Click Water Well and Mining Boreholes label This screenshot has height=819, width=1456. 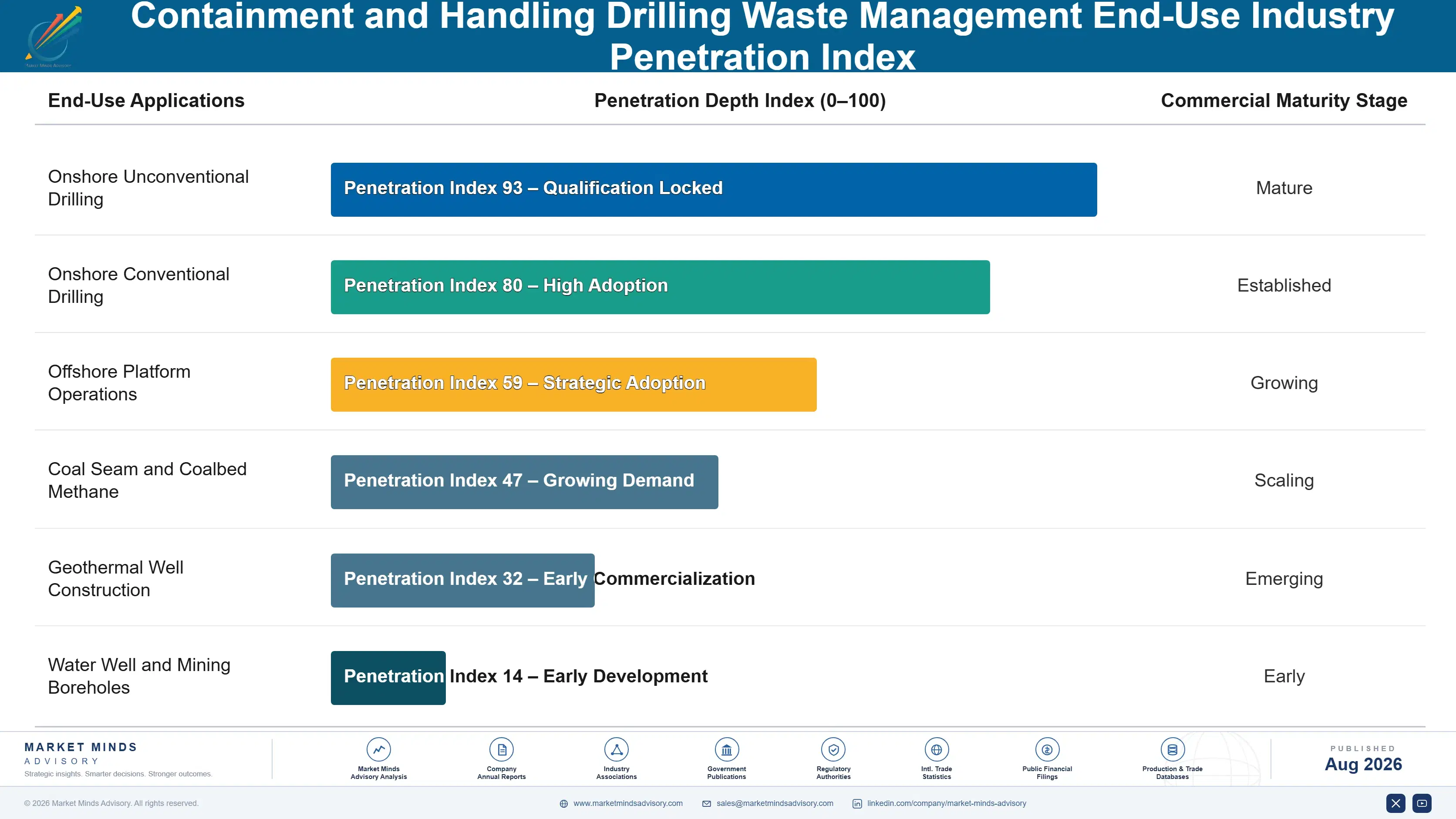tap(139, 675)
